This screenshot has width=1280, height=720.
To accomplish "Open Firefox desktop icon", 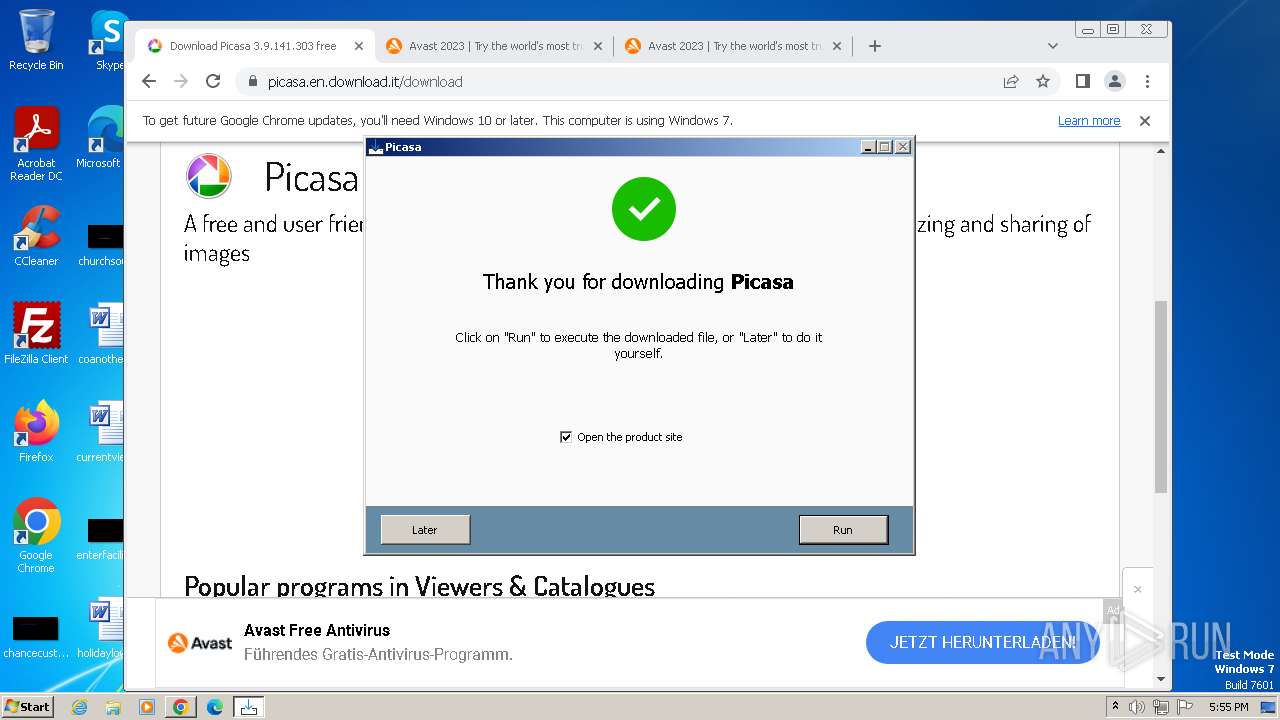I will coord(36,432).
